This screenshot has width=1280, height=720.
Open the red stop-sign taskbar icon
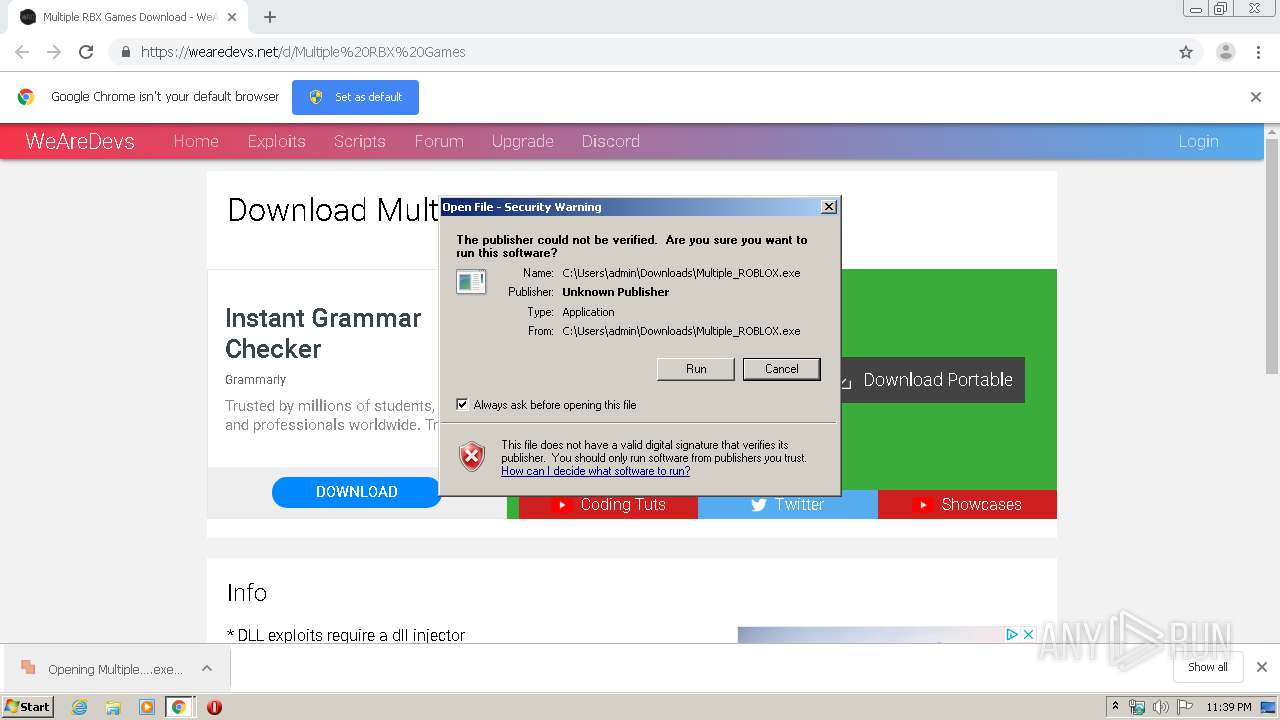[x=214, y=707]
